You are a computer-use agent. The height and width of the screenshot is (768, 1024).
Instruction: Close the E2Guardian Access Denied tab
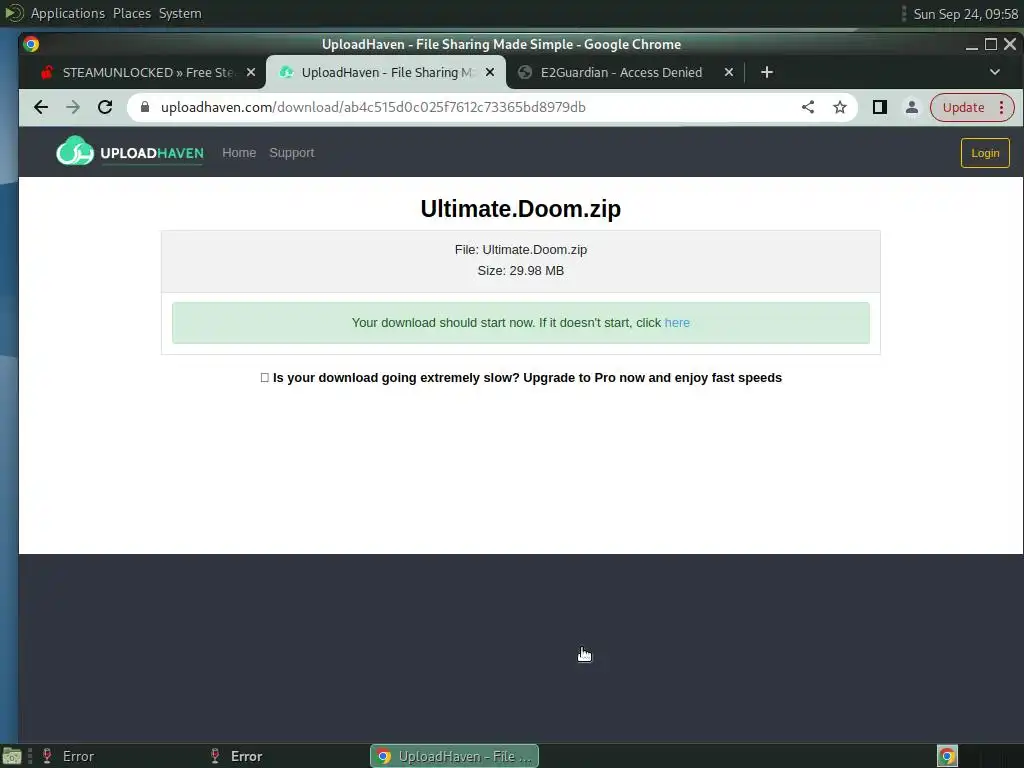point(729,72)
